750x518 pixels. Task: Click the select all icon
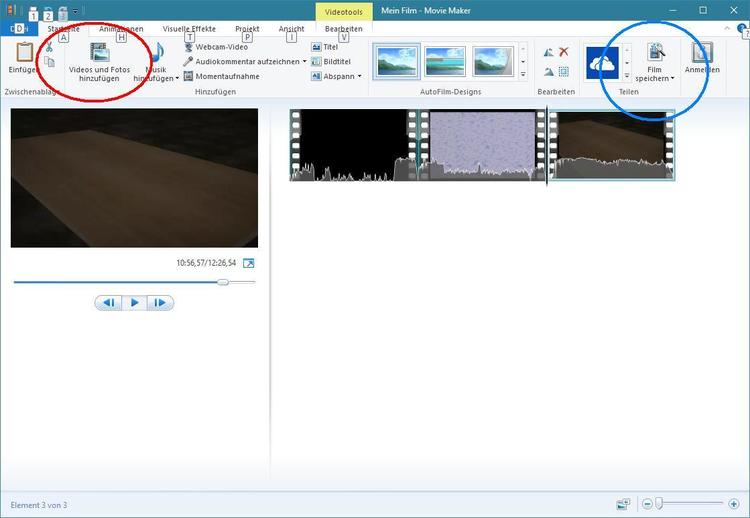(x=564, y=72)
